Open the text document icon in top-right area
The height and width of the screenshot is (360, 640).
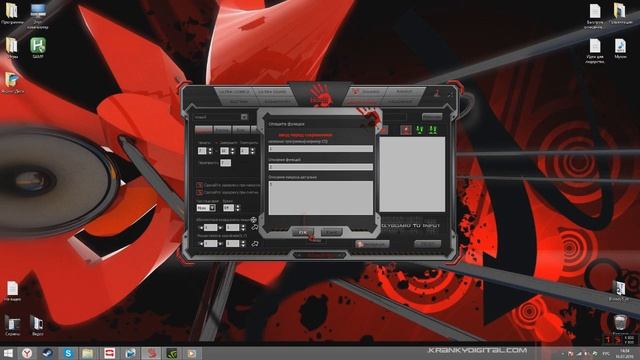coord(595,16)
